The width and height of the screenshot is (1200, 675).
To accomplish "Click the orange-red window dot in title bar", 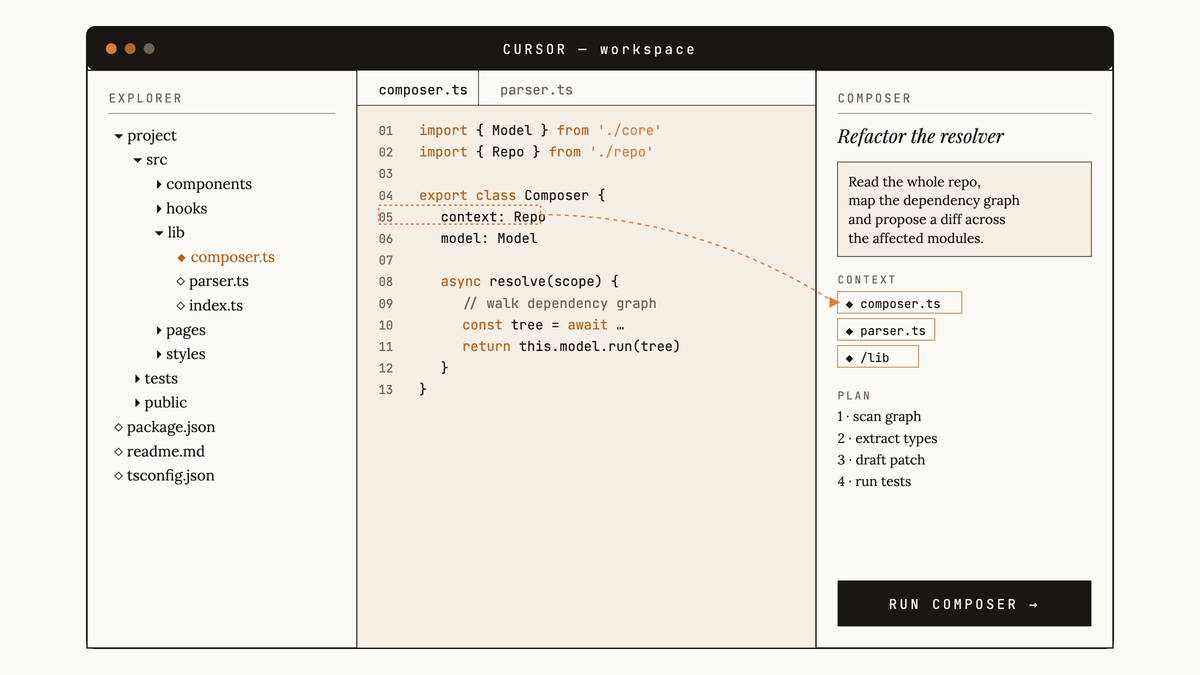I will tap(111, 48).
